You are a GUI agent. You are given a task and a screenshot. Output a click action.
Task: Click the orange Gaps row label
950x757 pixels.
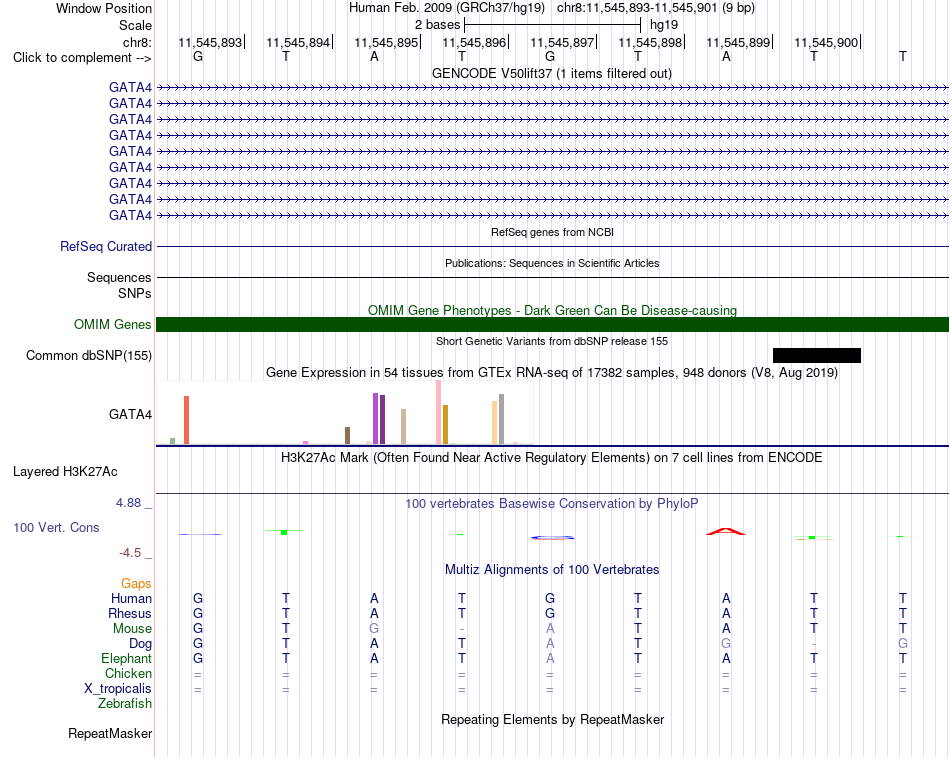pos(136,583)
